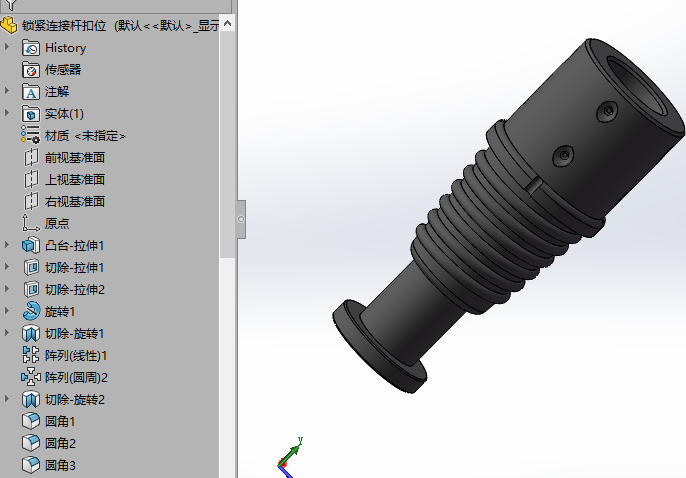Viewport: 686px width, 478px height.
Task: Select the 锁紧连接杆扣位 part name
Action: (64, 26)
